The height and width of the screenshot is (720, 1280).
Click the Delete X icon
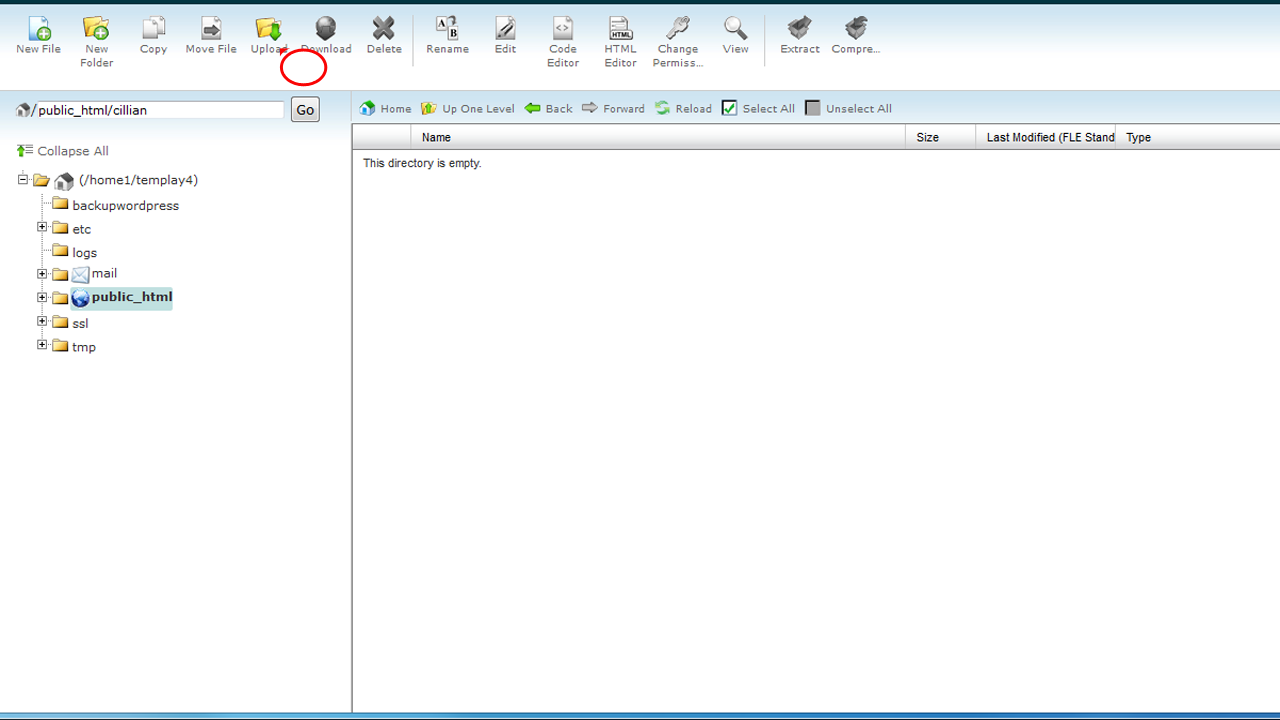tap(384, 28)
